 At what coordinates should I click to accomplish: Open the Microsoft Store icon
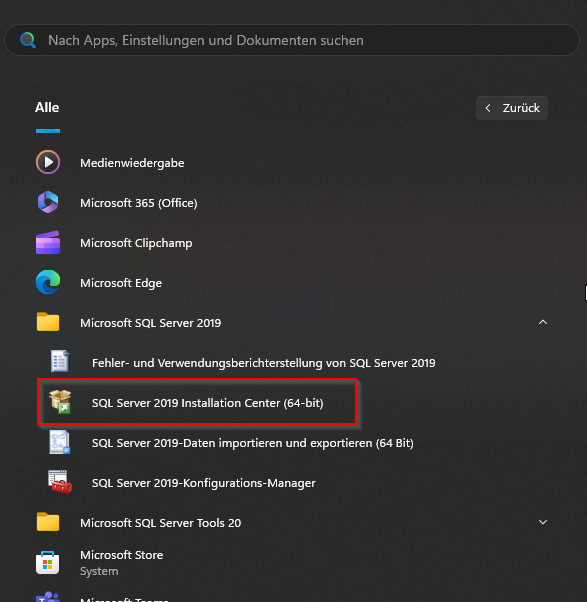[48, 562]
